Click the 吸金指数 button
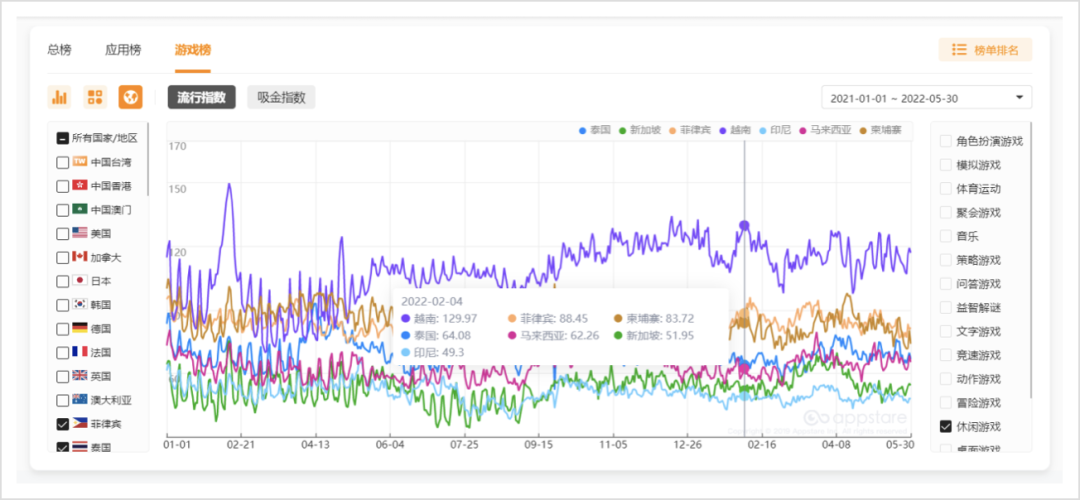The height and width of the screenshot is (500, 1080). pyautogui.click(x=281, y=97)
